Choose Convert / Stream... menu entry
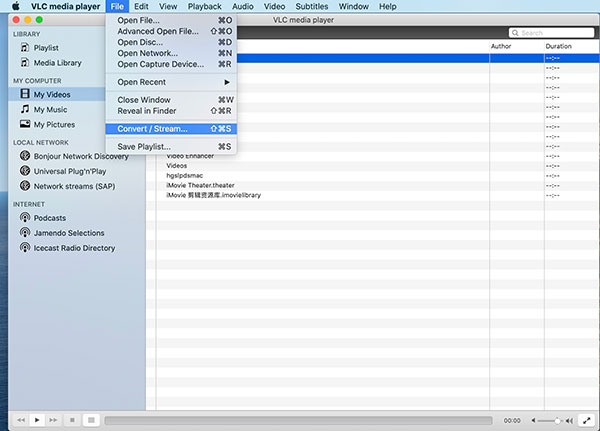The image size is (600, 431). pyautogui.click(x=171, y=129)
